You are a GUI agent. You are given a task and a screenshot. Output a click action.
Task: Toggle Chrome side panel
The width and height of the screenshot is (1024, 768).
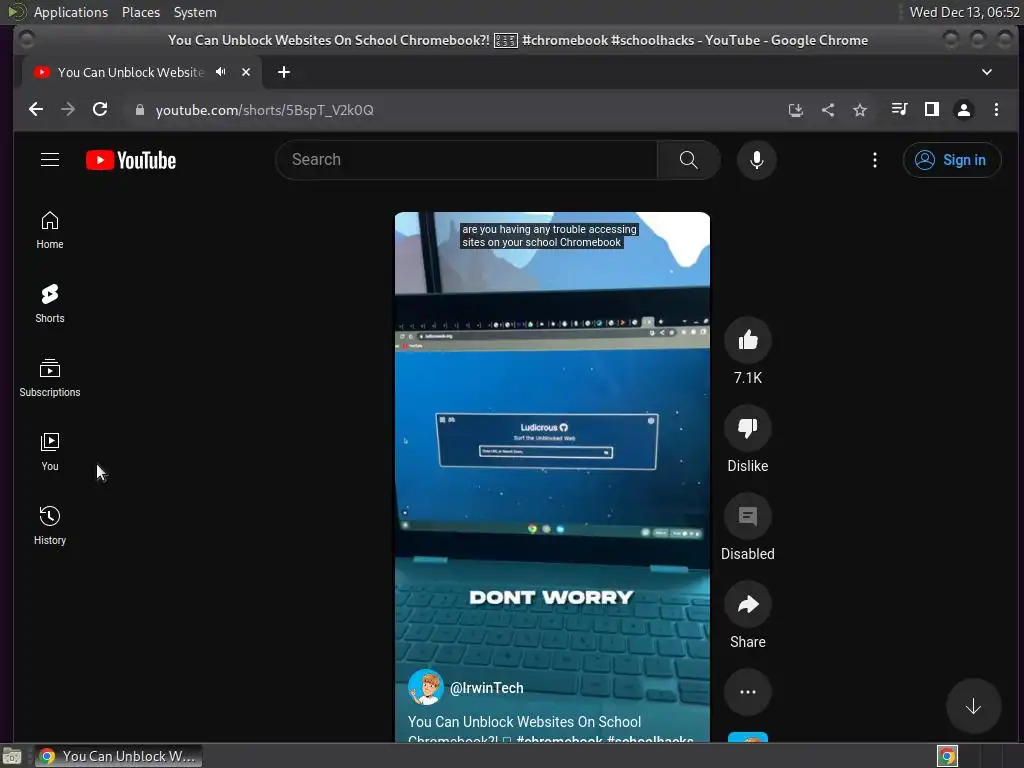[x=931, y=110]
